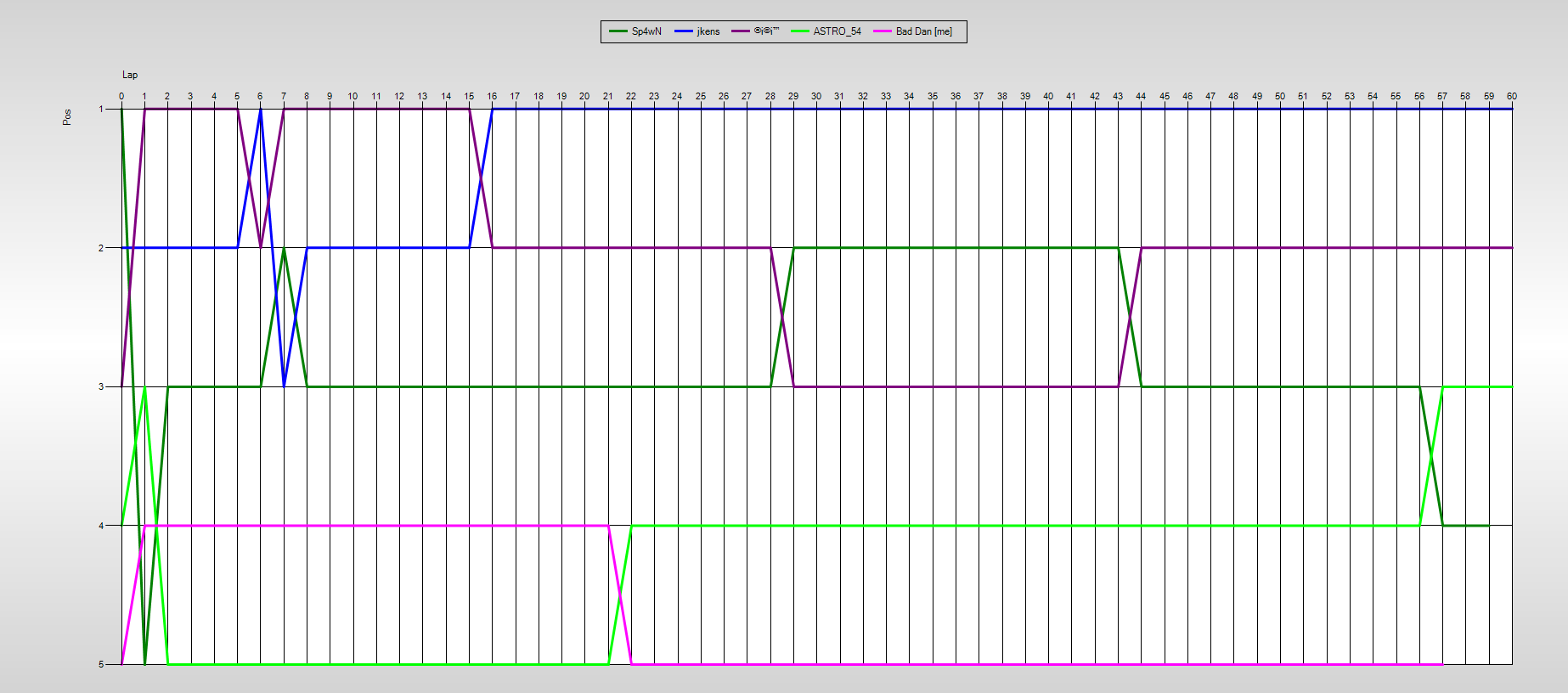The height and width of the screenshot is (693, 1568).
Task: Click the blue jkens legend line
Action: [684, 31]
